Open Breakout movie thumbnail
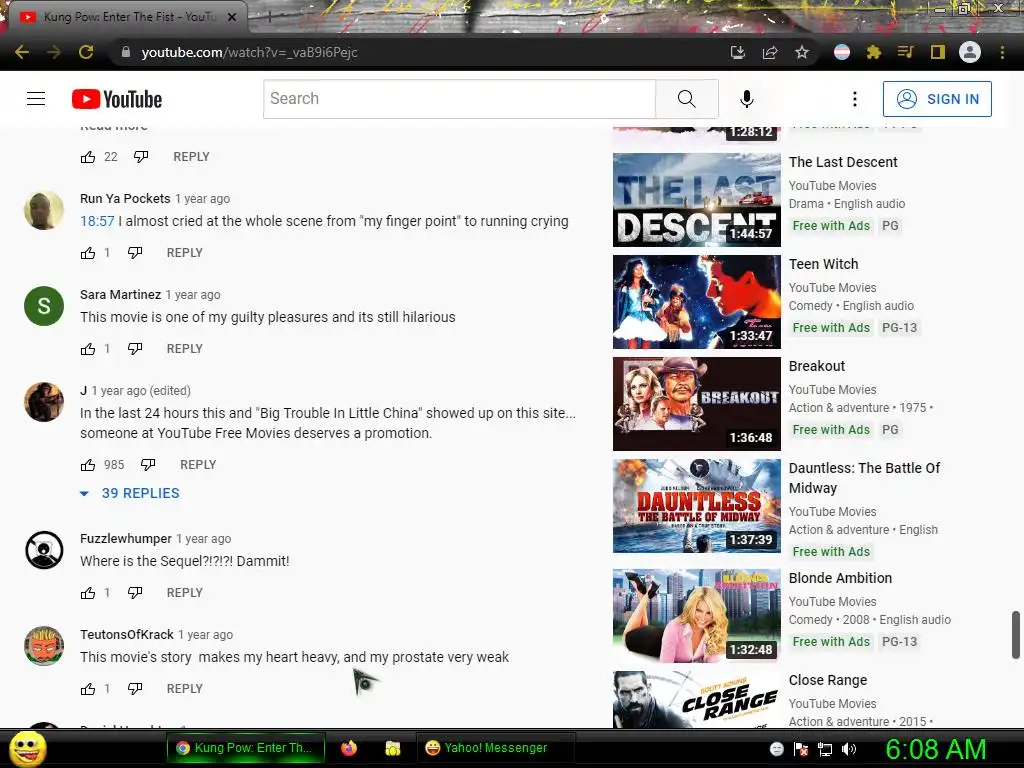The height and width of the screenshot is (768, 1024). [697, 404]
